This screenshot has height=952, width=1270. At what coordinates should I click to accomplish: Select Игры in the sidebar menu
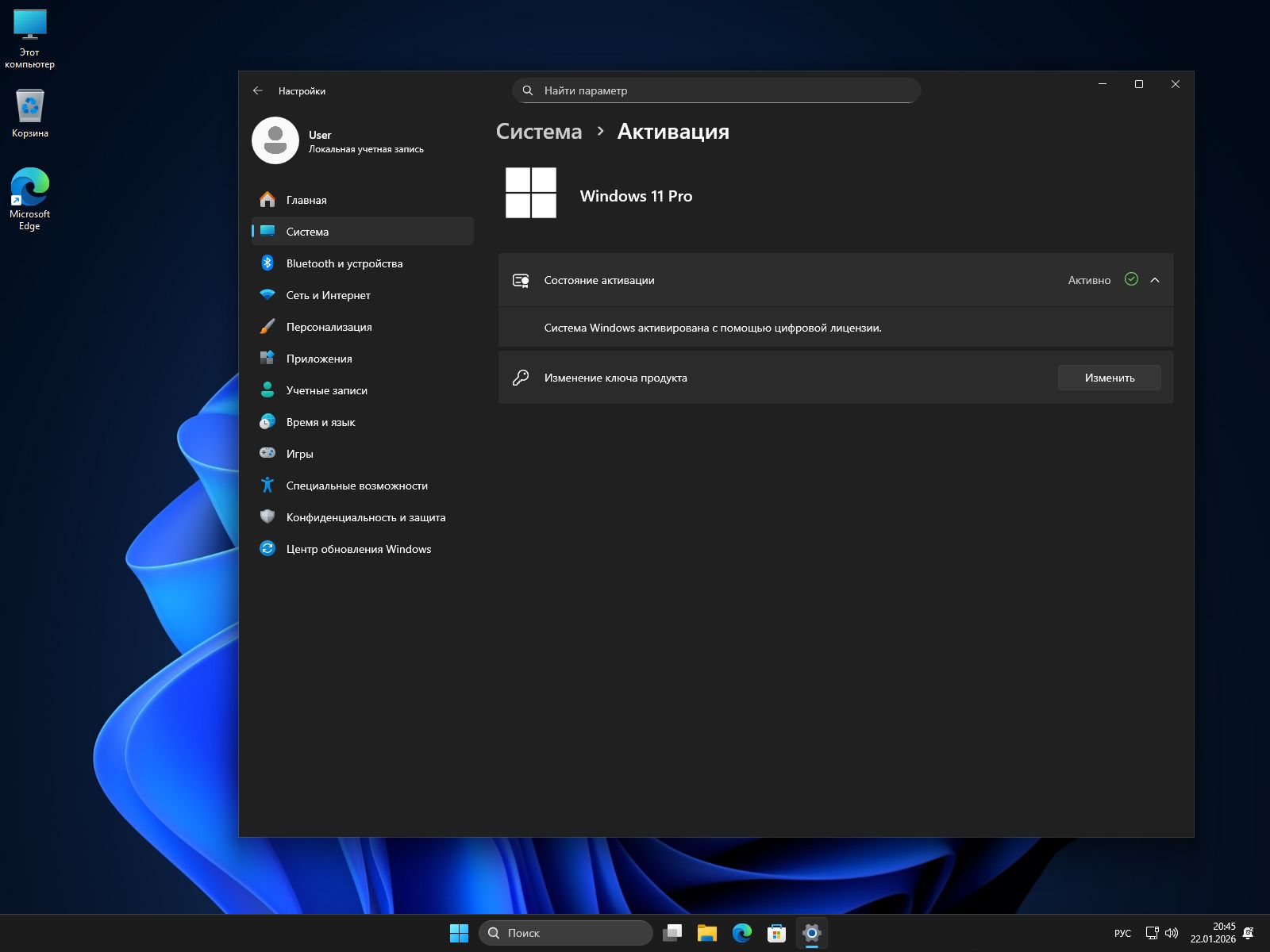tap(299, 454)
